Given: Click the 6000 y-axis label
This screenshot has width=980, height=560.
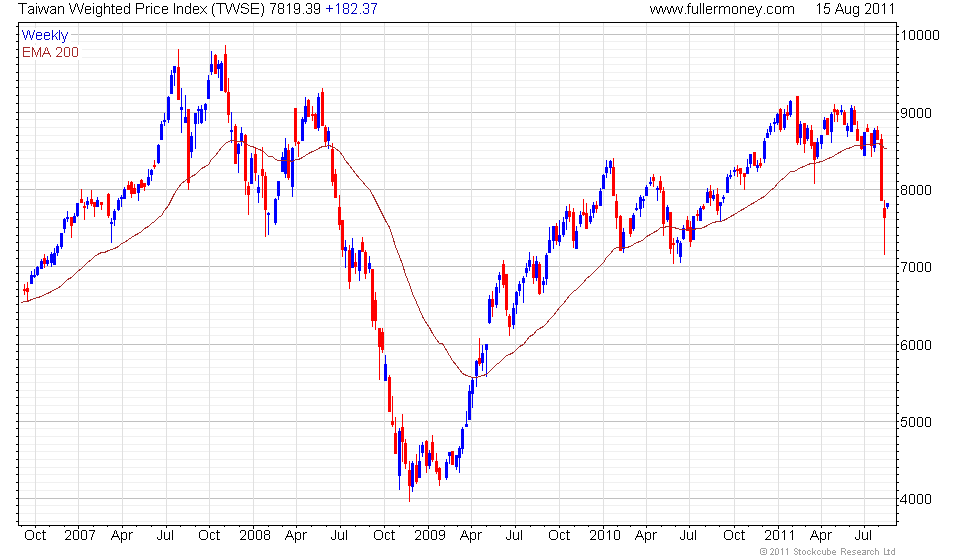Looking at the screenshot, I should pyautogui.click(x=916, y=345).
